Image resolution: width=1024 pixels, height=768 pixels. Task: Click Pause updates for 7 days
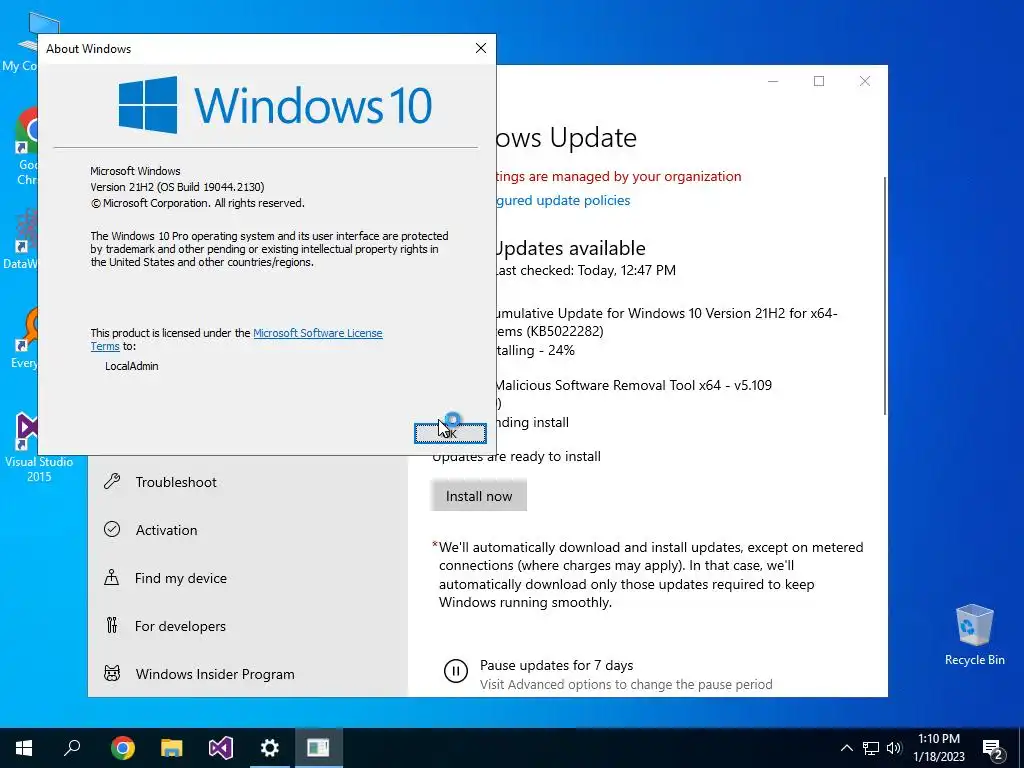click(556, 665)
